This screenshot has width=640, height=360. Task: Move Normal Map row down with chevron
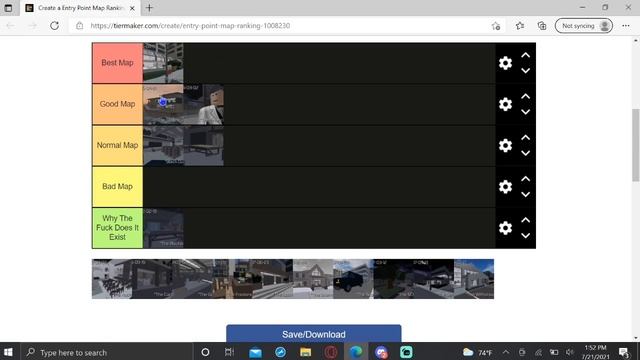point(526,153)
